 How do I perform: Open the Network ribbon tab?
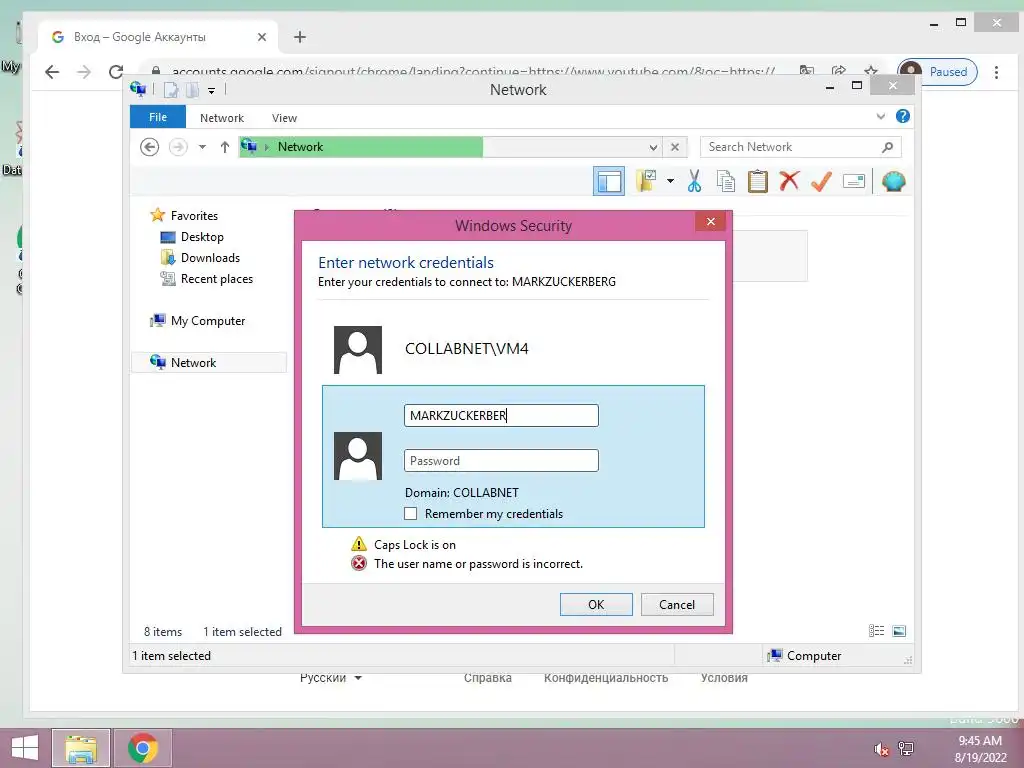coord(222,118)
